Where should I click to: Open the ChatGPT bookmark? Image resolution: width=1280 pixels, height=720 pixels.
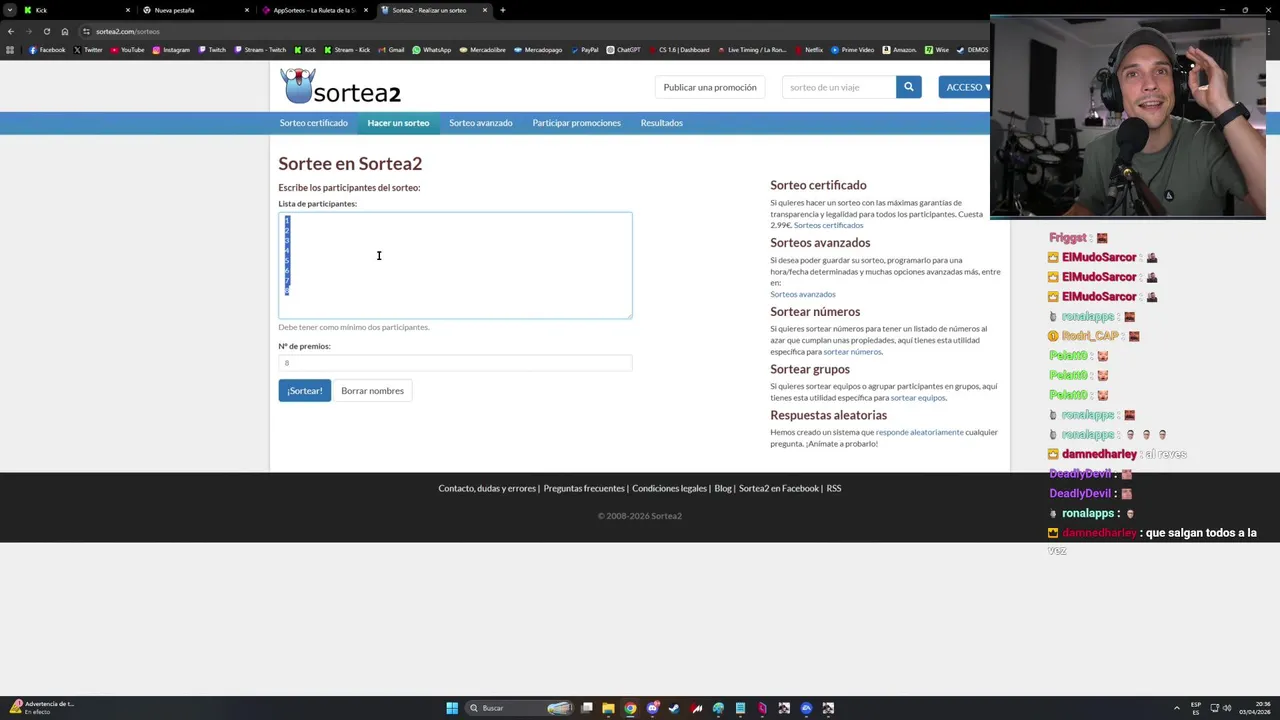[x=623, y=50]
